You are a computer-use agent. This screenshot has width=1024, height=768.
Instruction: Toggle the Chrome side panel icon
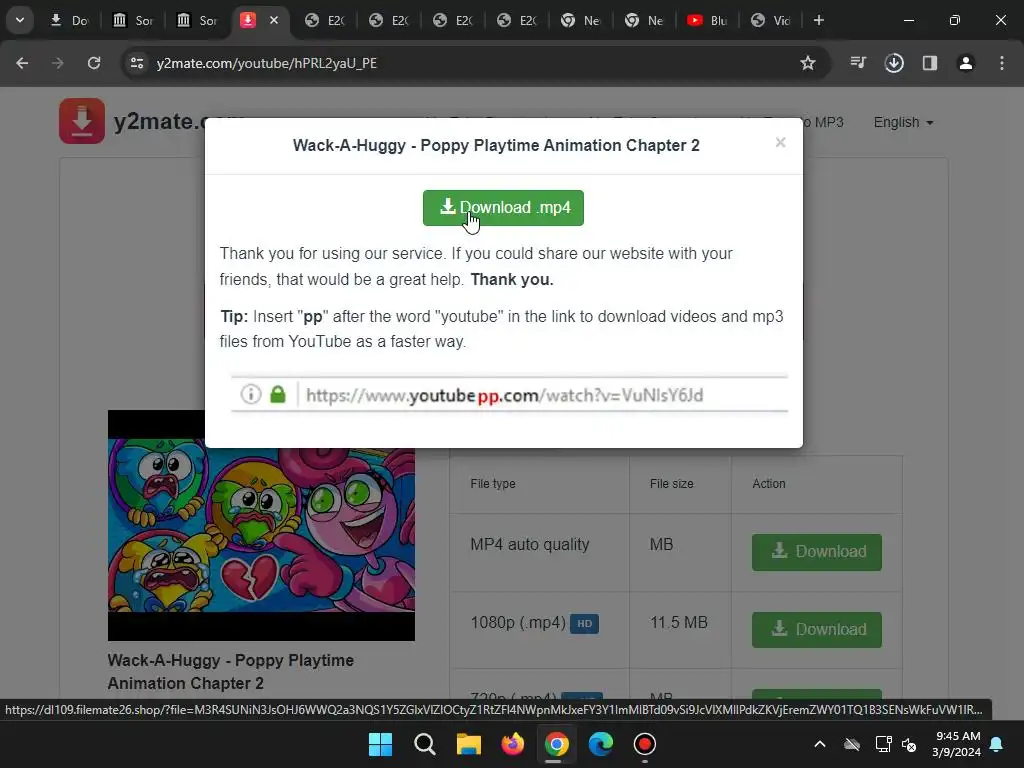tap(930, 63)
